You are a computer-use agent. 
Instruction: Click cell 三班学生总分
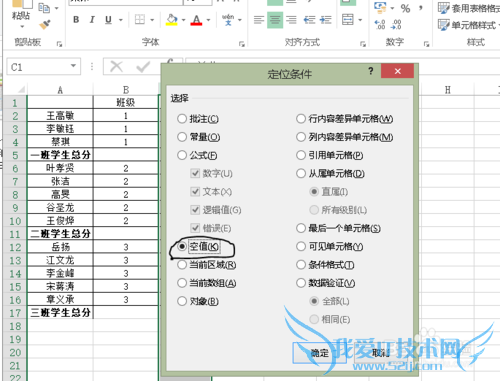(x=60, y=313)
